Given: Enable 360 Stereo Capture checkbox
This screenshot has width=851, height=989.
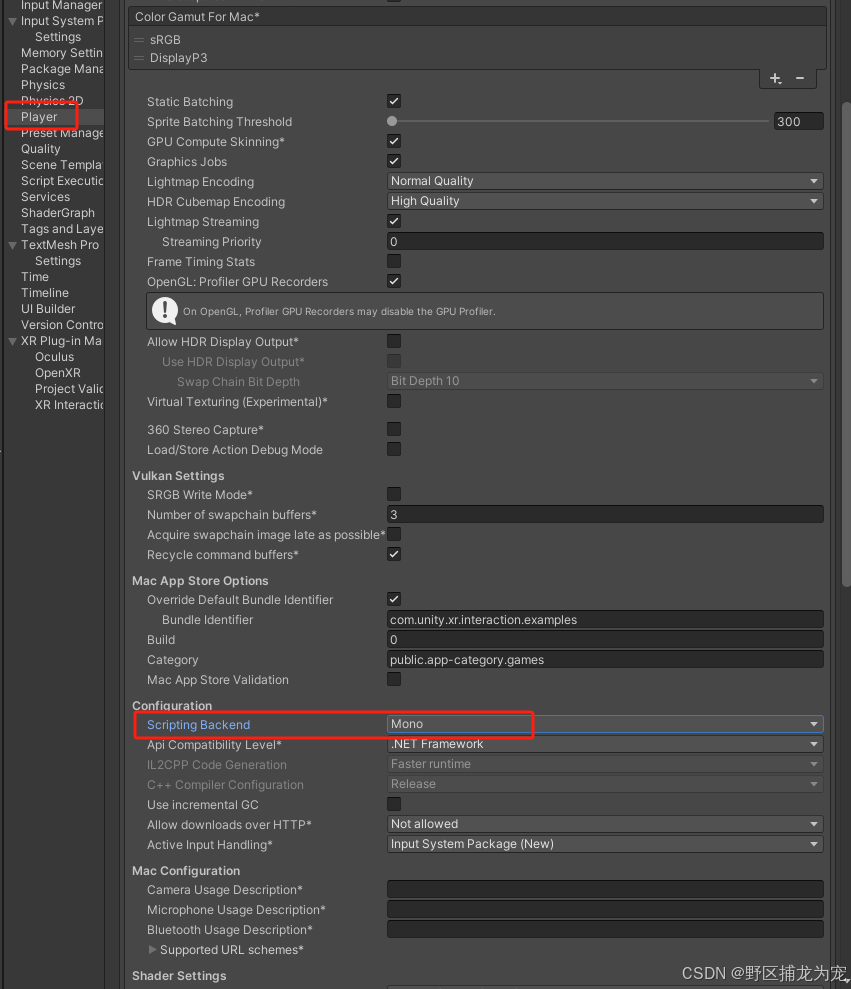Looking at the screenshot, I should click(394, 430).
